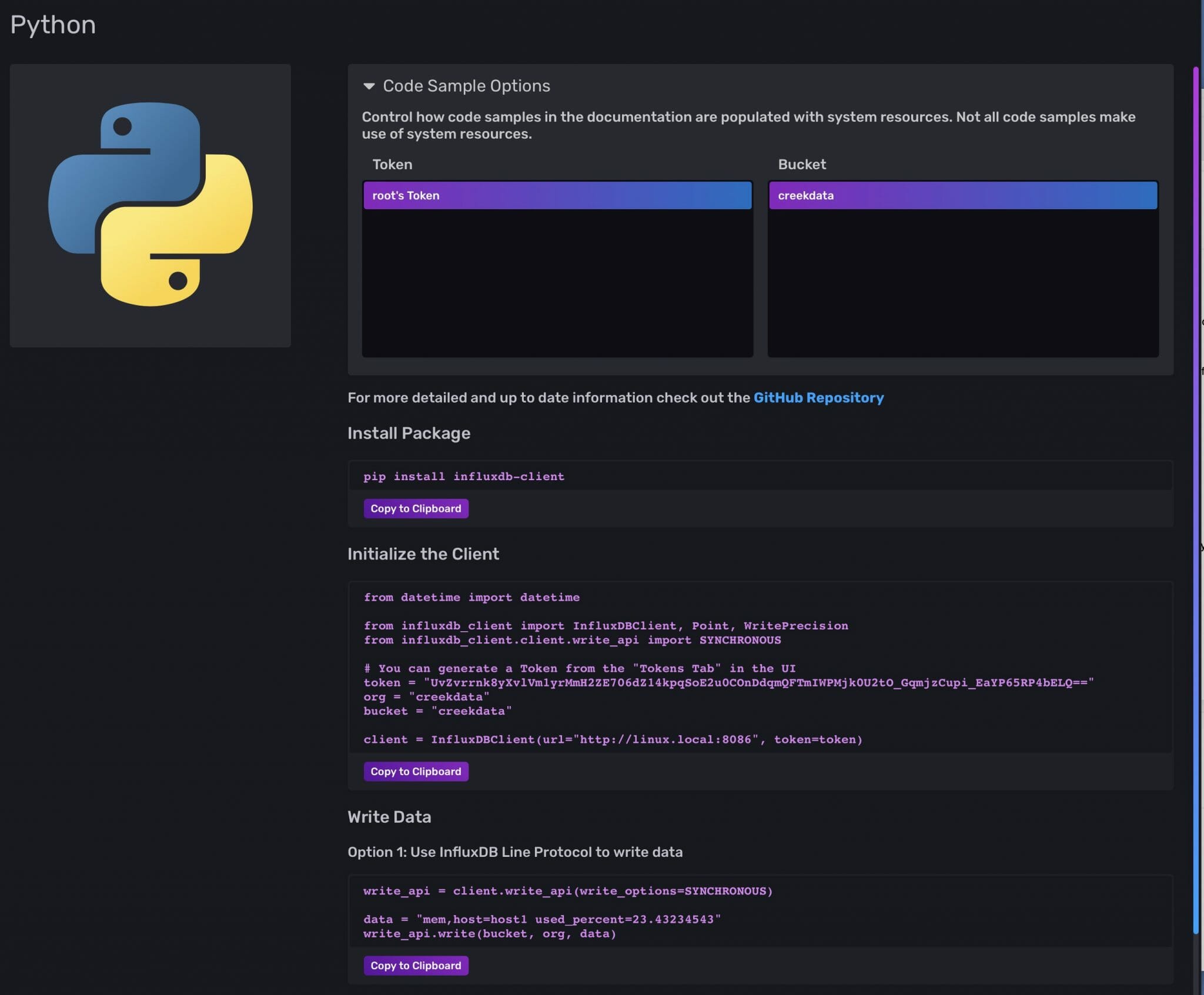The image size is (1204, 995).
Task: Click empty area of the Token list box
Action: click(557, 282)
